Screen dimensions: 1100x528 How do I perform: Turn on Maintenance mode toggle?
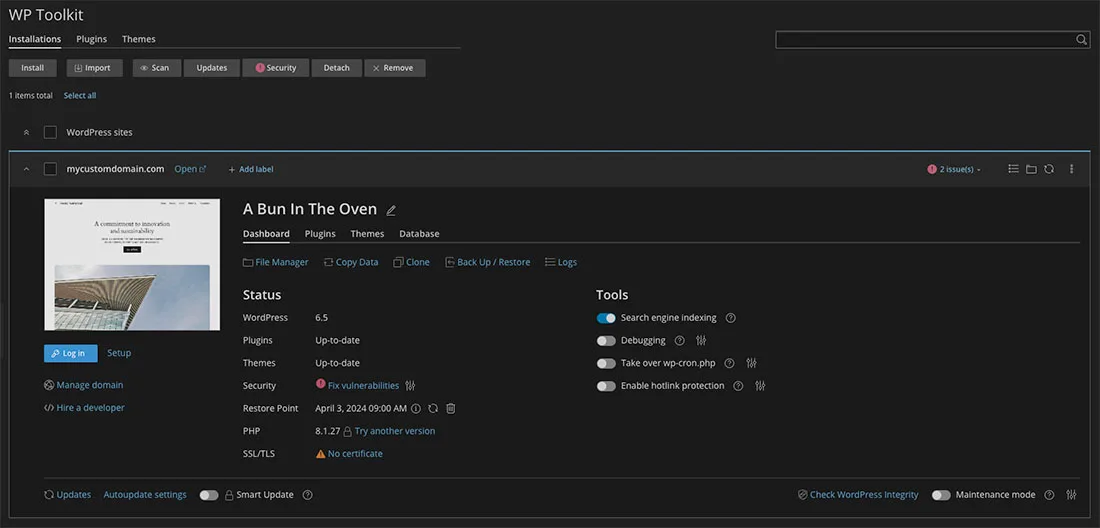[941, 495]
